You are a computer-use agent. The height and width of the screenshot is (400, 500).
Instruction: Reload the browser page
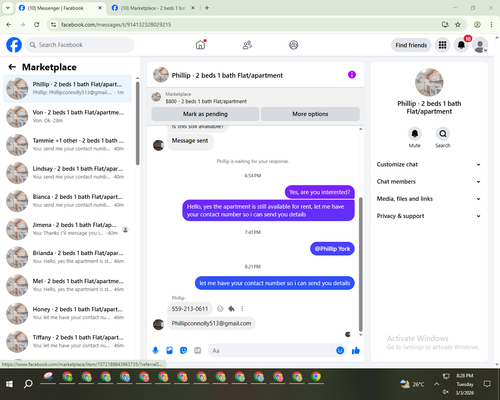37,25
